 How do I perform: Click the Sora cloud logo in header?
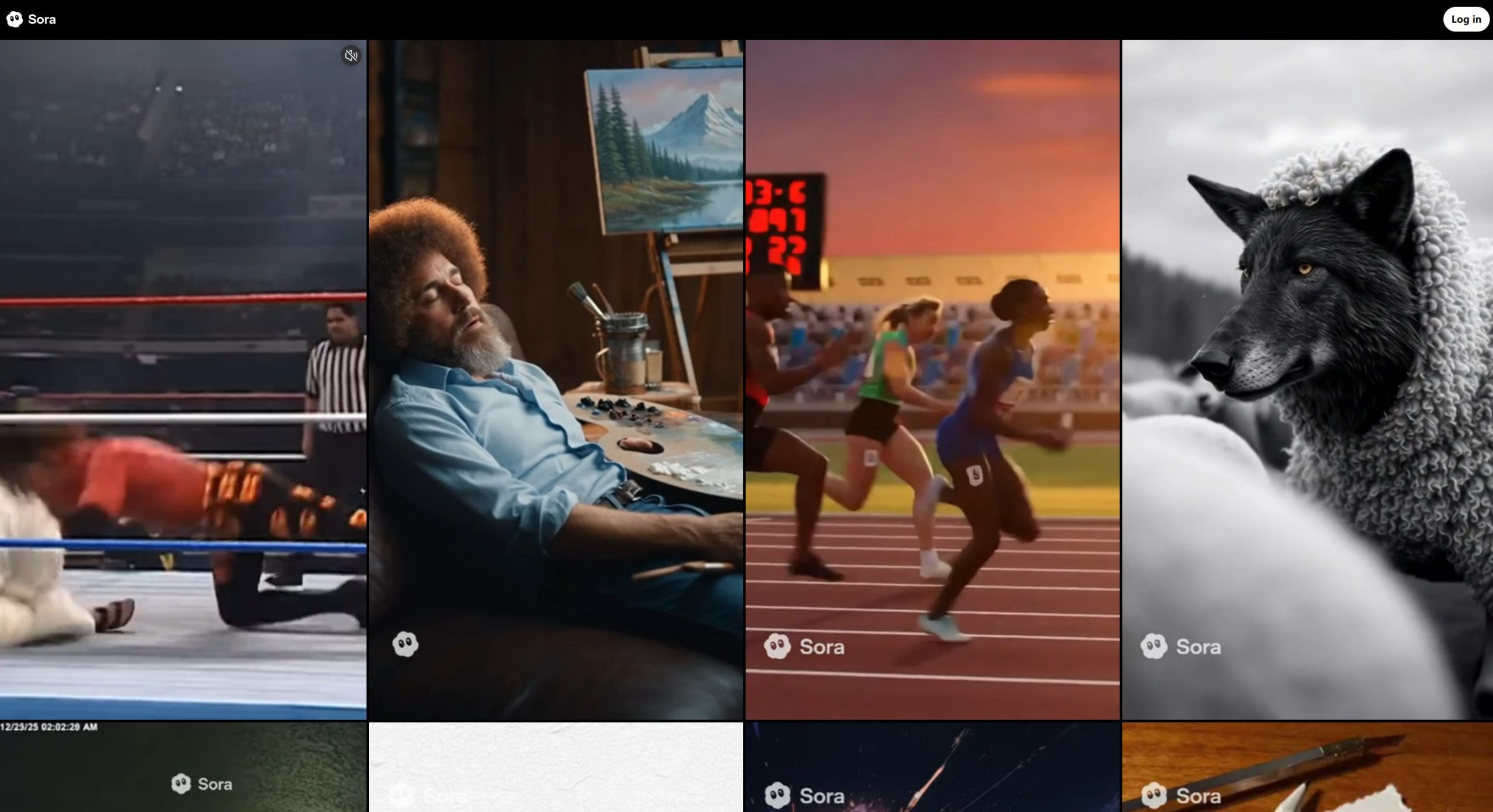15,19
